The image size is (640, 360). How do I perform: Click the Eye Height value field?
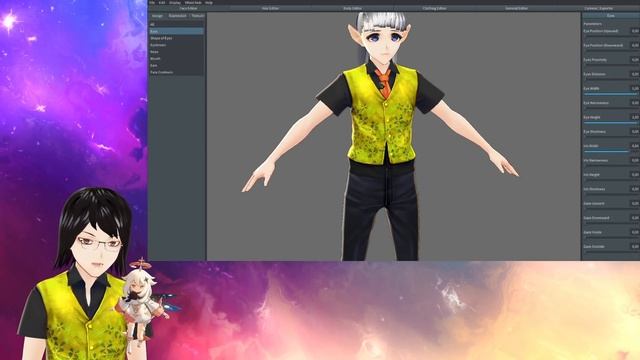tap(635, 117)
